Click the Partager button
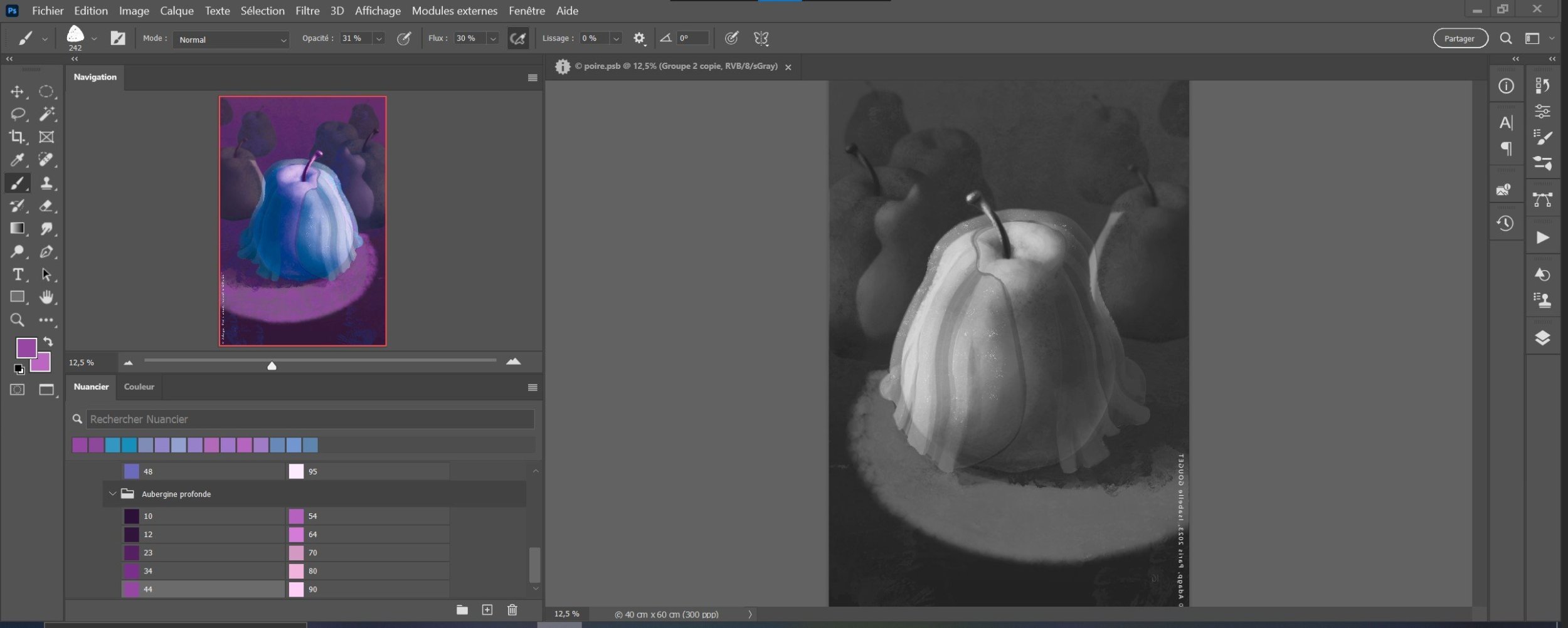This screenshot has height=628, width=1568. click(1459, 39)
